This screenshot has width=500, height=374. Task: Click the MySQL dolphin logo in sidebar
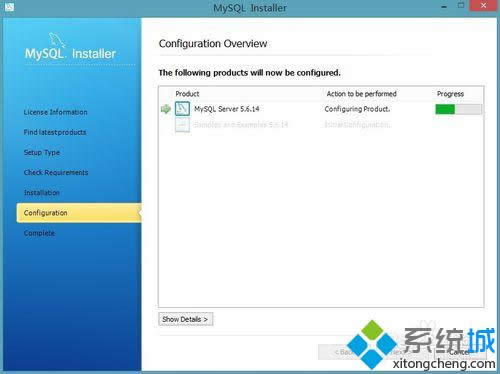tap(57, 40)
